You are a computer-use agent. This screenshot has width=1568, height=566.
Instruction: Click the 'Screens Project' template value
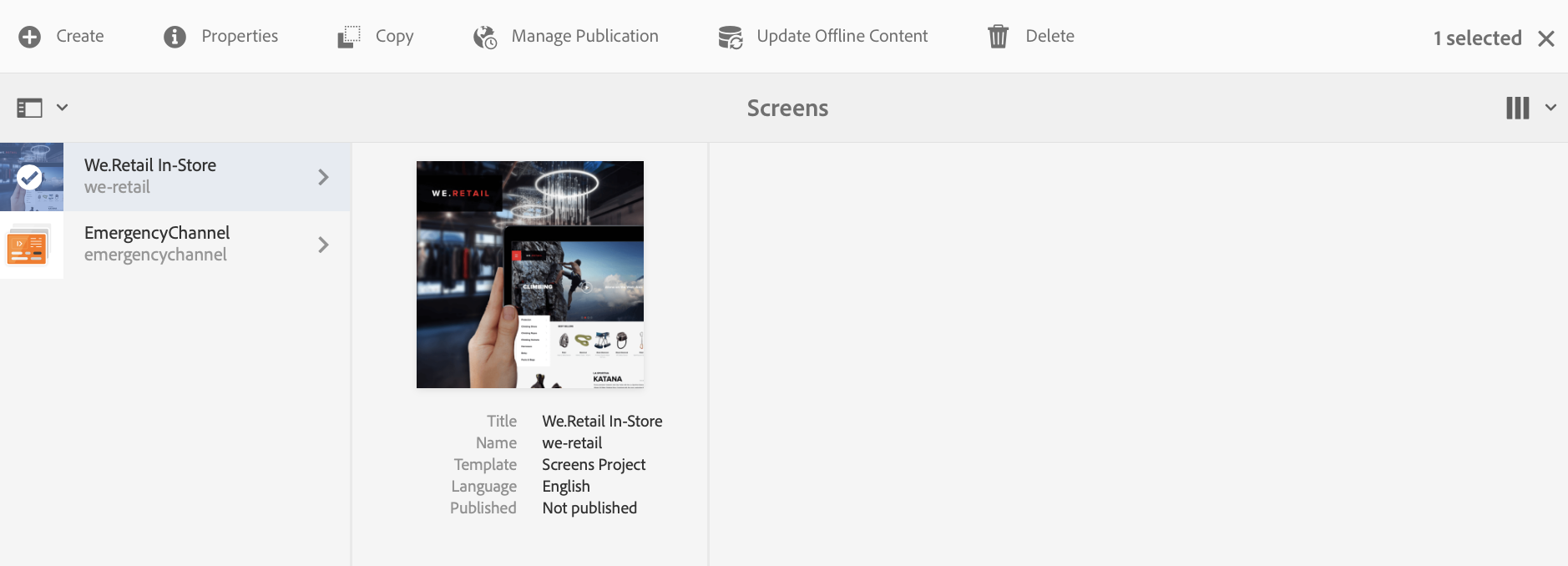[x=594, y=464]
